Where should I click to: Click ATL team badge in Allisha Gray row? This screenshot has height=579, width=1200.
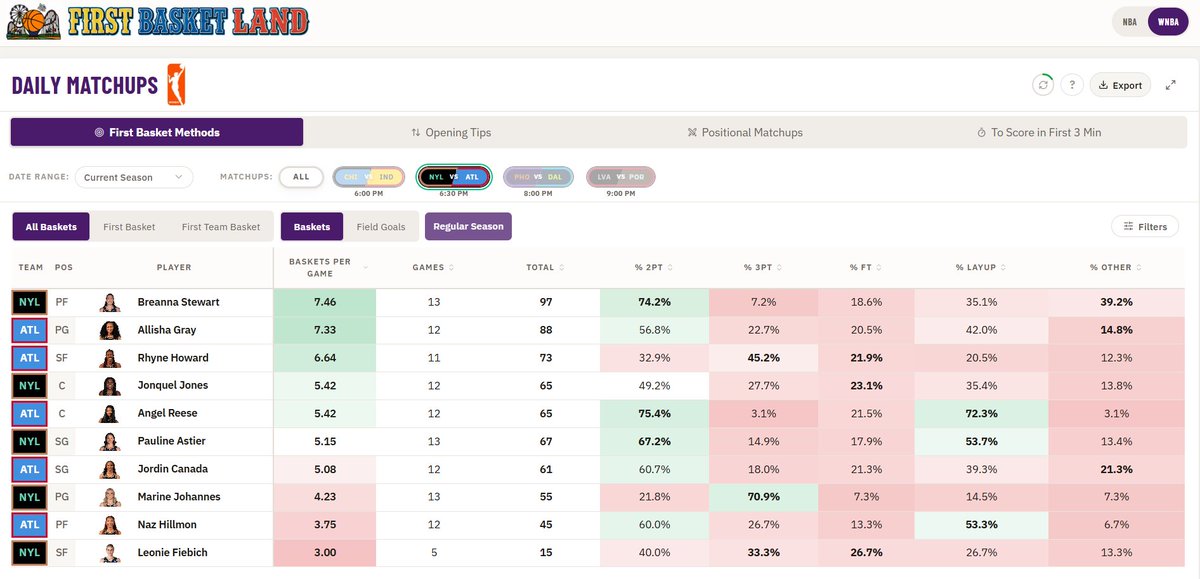tap(30, 330)
